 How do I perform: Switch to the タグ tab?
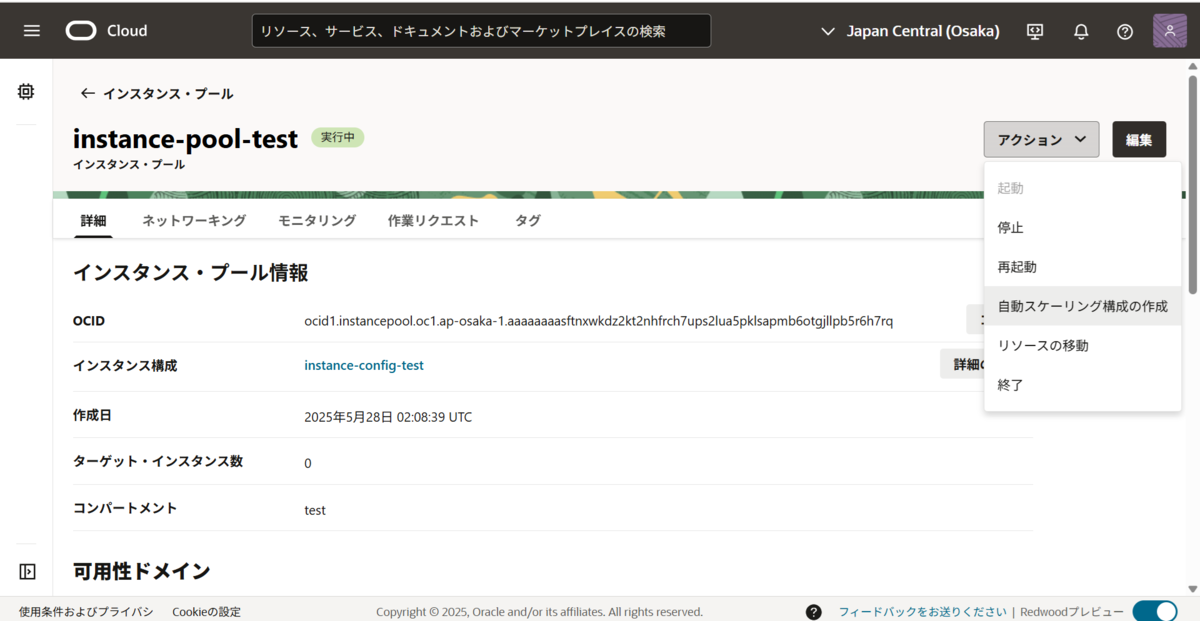[x=528, y=221]
